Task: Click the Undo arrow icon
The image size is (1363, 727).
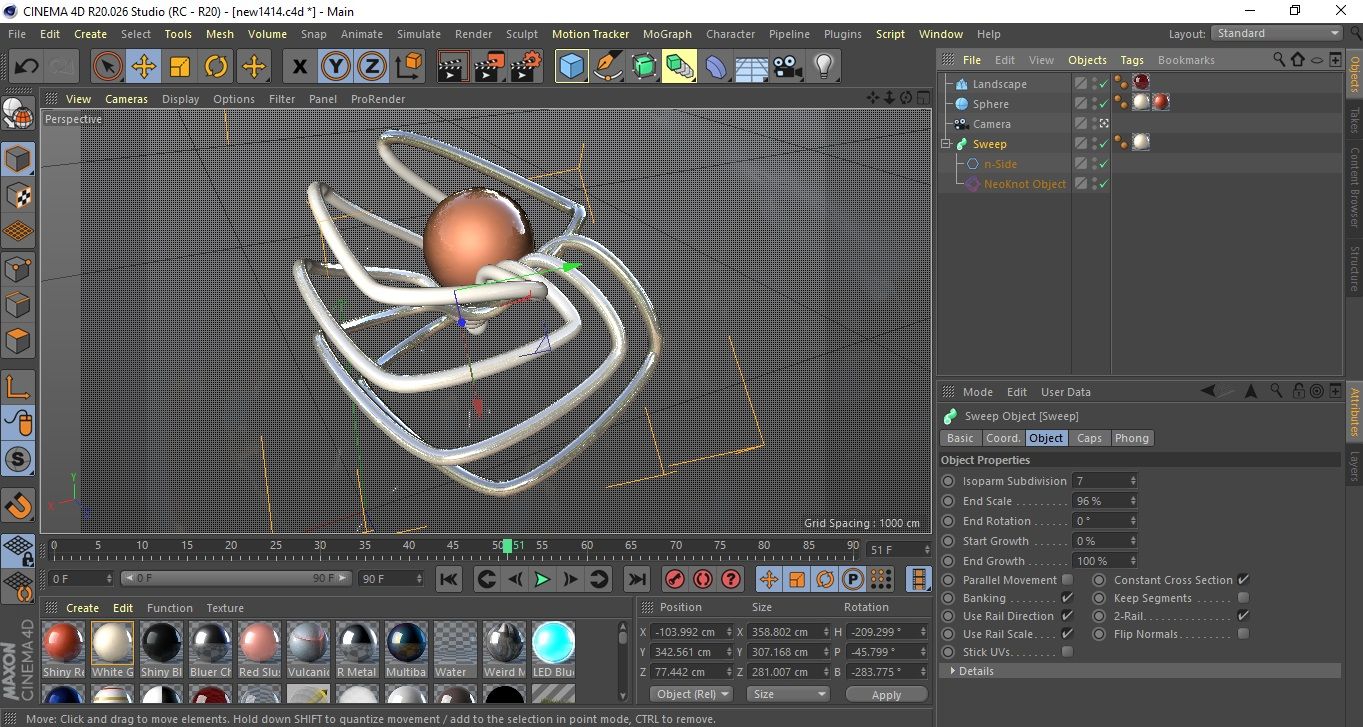Action: (27, 67)
